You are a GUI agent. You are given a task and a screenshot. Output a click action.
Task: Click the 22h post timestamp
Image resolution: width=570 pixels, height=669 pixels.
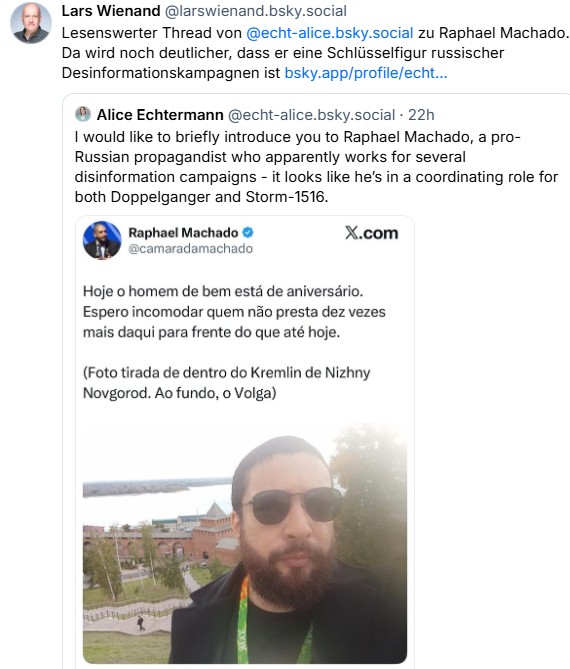421,115
